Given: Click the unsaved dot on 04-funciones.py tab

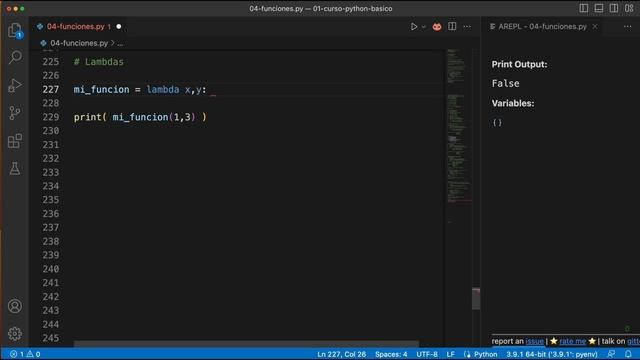Looking at the screenshot, I should (119, 27).
